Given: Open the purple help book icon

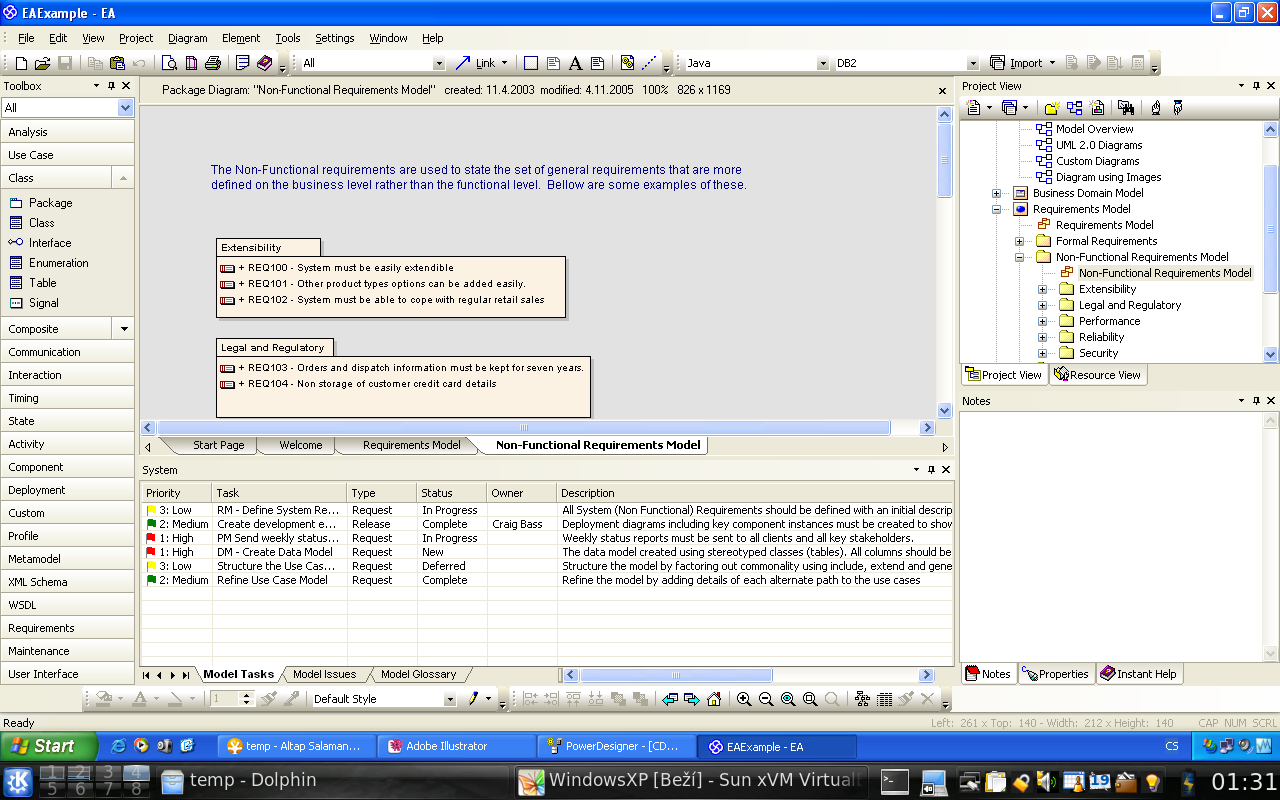Looking at the screenshot, I should 264,63.
